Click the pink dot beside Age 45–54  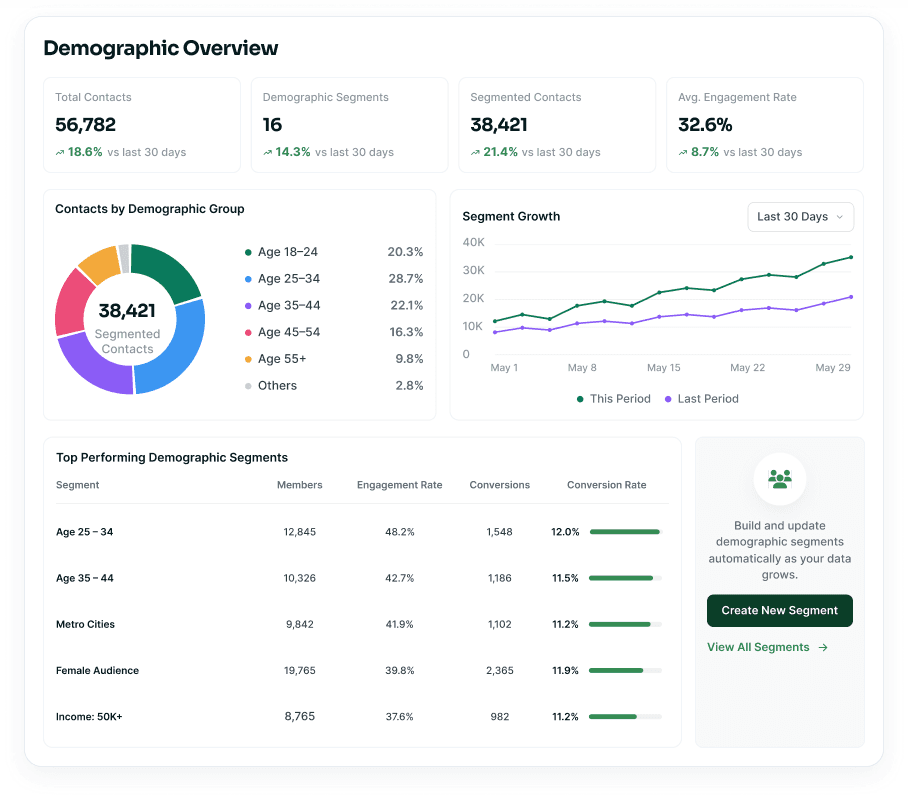(x=248, y=332)
